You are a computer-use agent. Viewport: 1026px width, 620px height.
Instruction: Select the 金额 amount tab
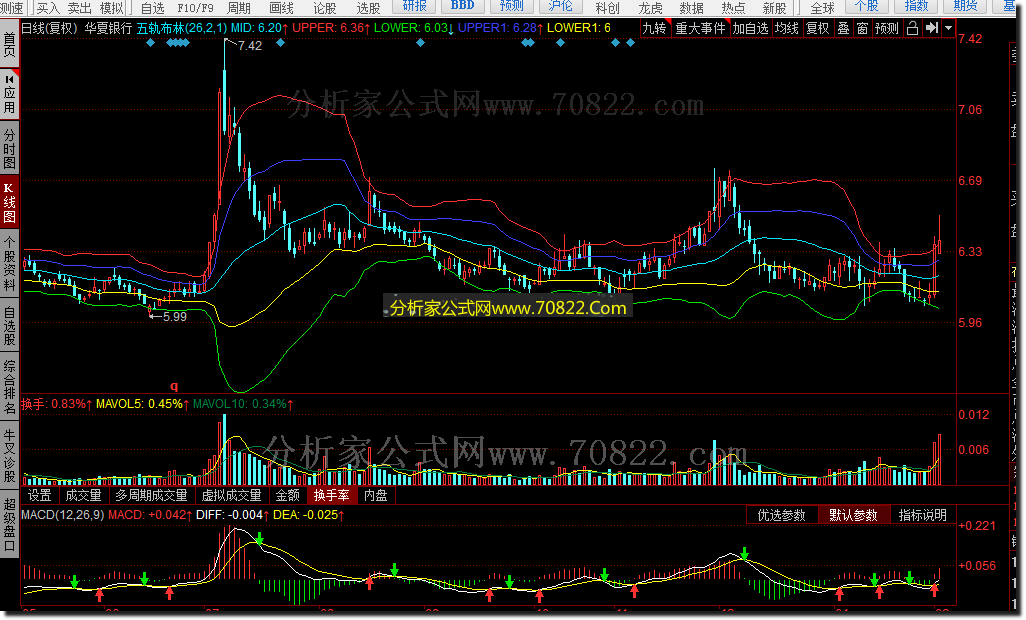coord(287,495)
